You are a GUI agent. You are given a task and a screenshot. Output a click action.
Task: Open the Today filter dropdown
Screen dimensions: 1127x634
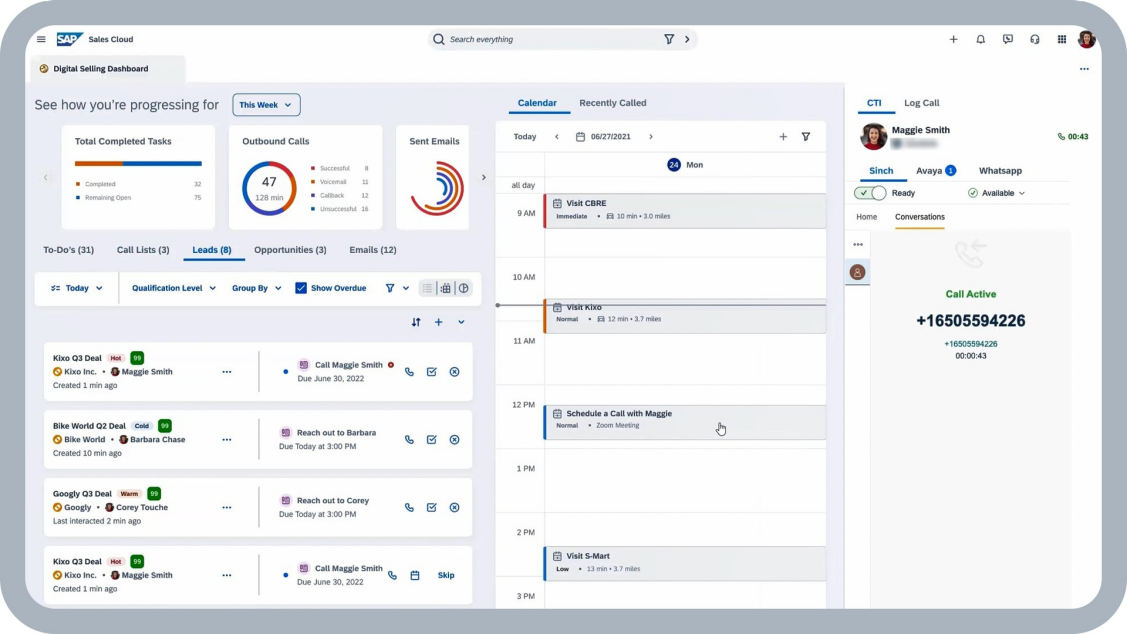click(76, 288)
